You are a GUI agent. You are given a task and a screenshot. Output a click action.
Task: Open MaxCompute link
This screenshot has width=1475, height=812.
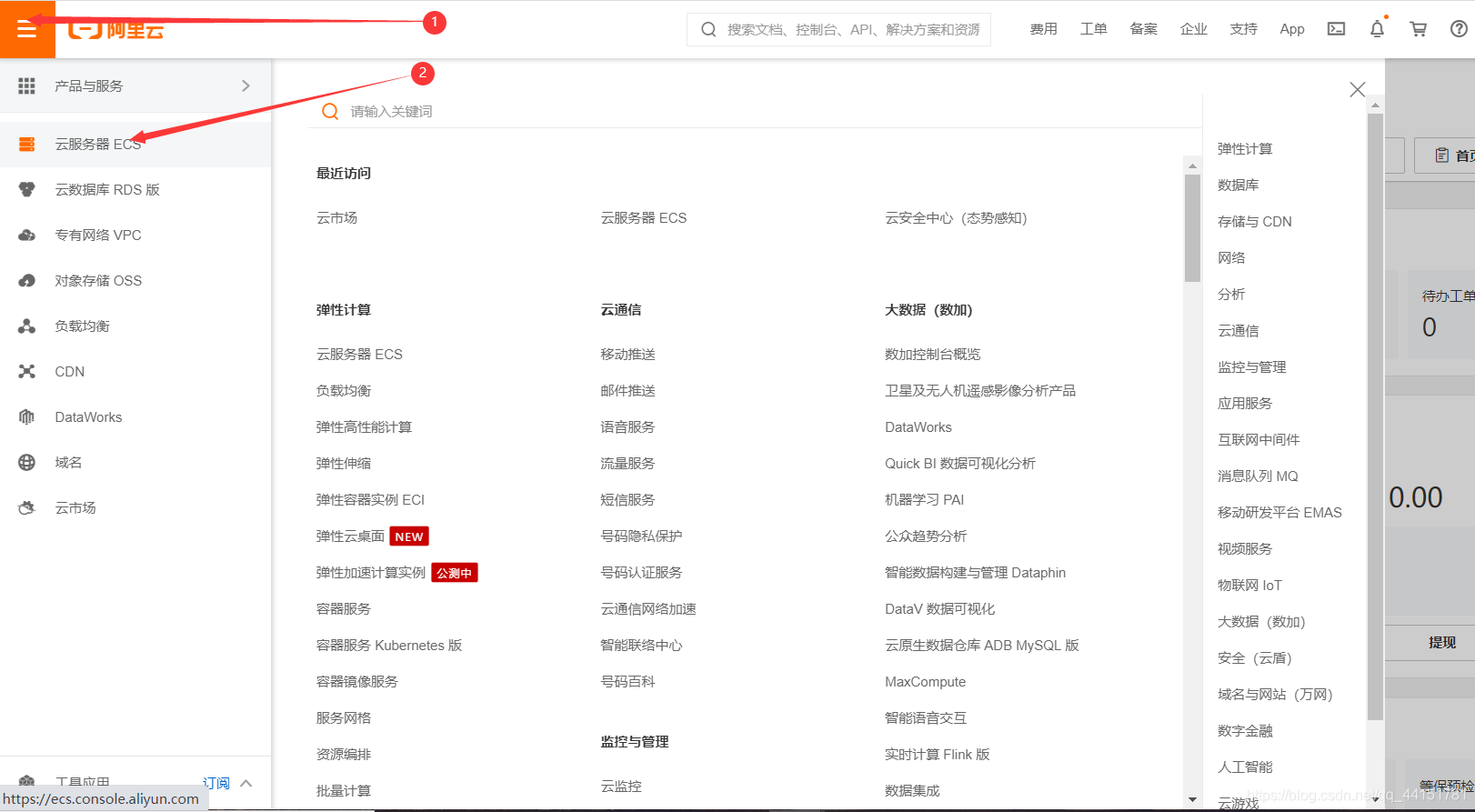[925, 681]
